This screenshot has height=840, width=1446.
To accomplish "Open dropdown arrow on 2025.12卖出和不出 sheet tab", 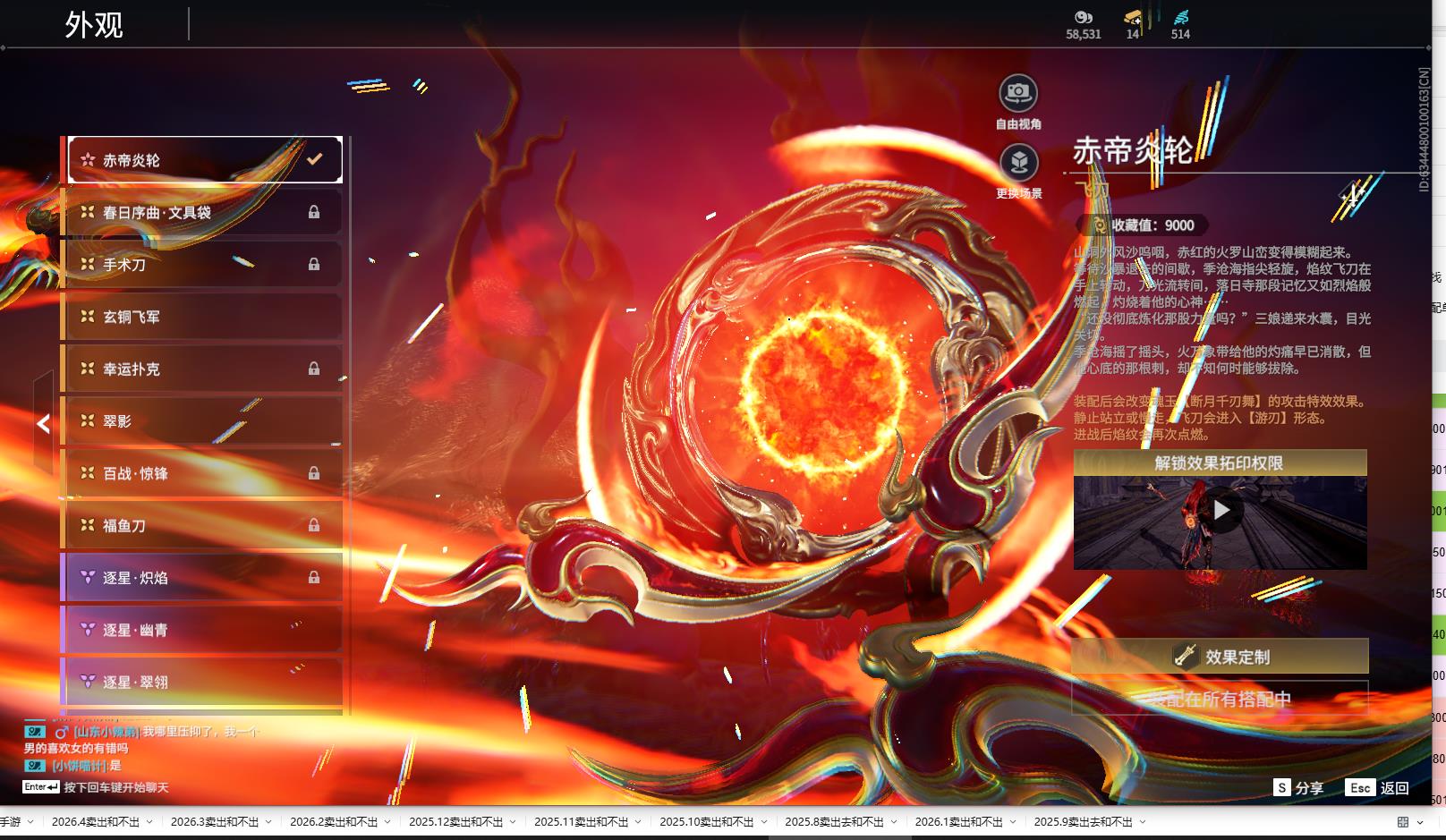I will (513, 822).
